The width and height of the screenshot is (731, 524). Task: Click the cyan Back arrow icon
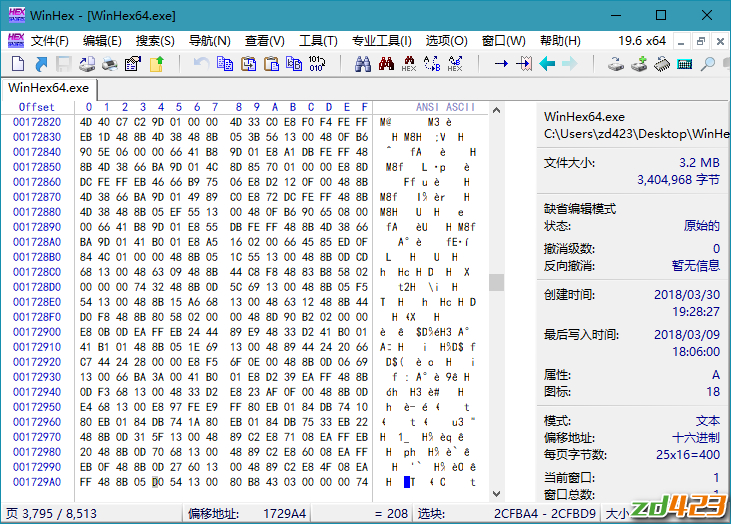click(x=547, y=63)
